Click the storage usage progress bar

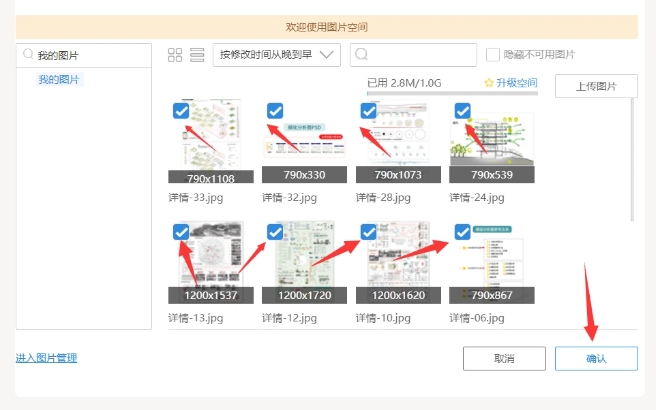(452, 93)
